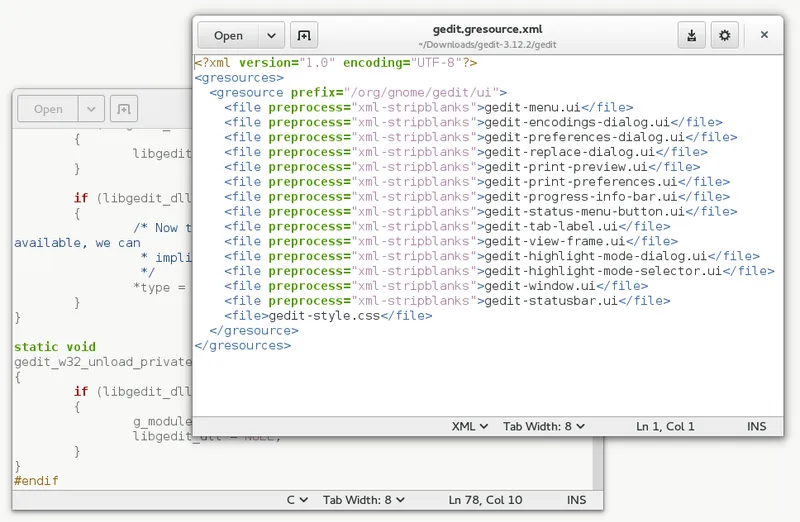Open Tab Width: 8 dropdown in front window
This screenshot has width=800, height=522.
click(544, 426)
